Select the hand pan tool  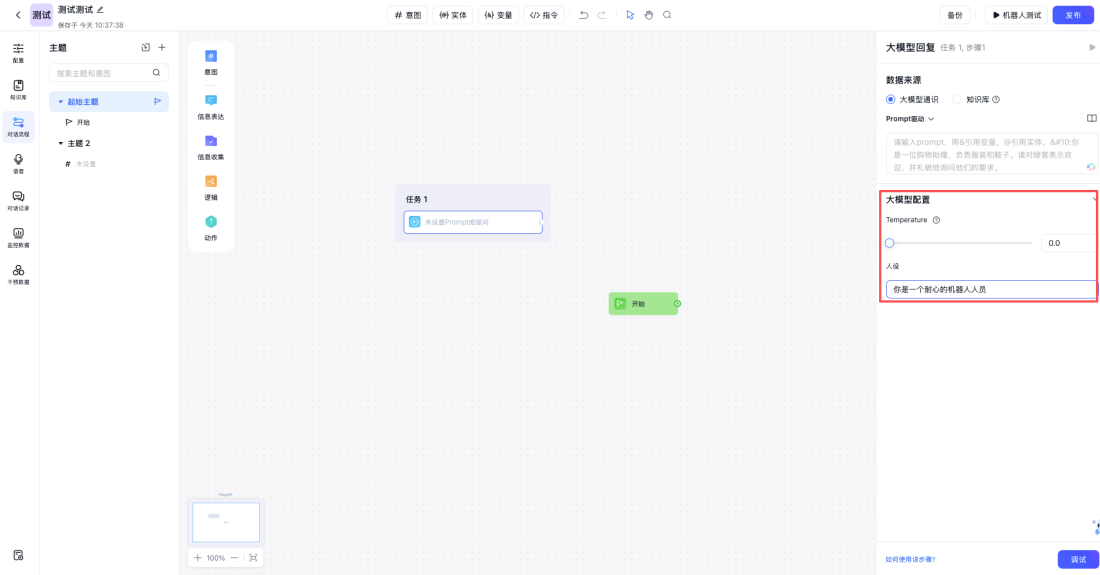tap(648, 15)
